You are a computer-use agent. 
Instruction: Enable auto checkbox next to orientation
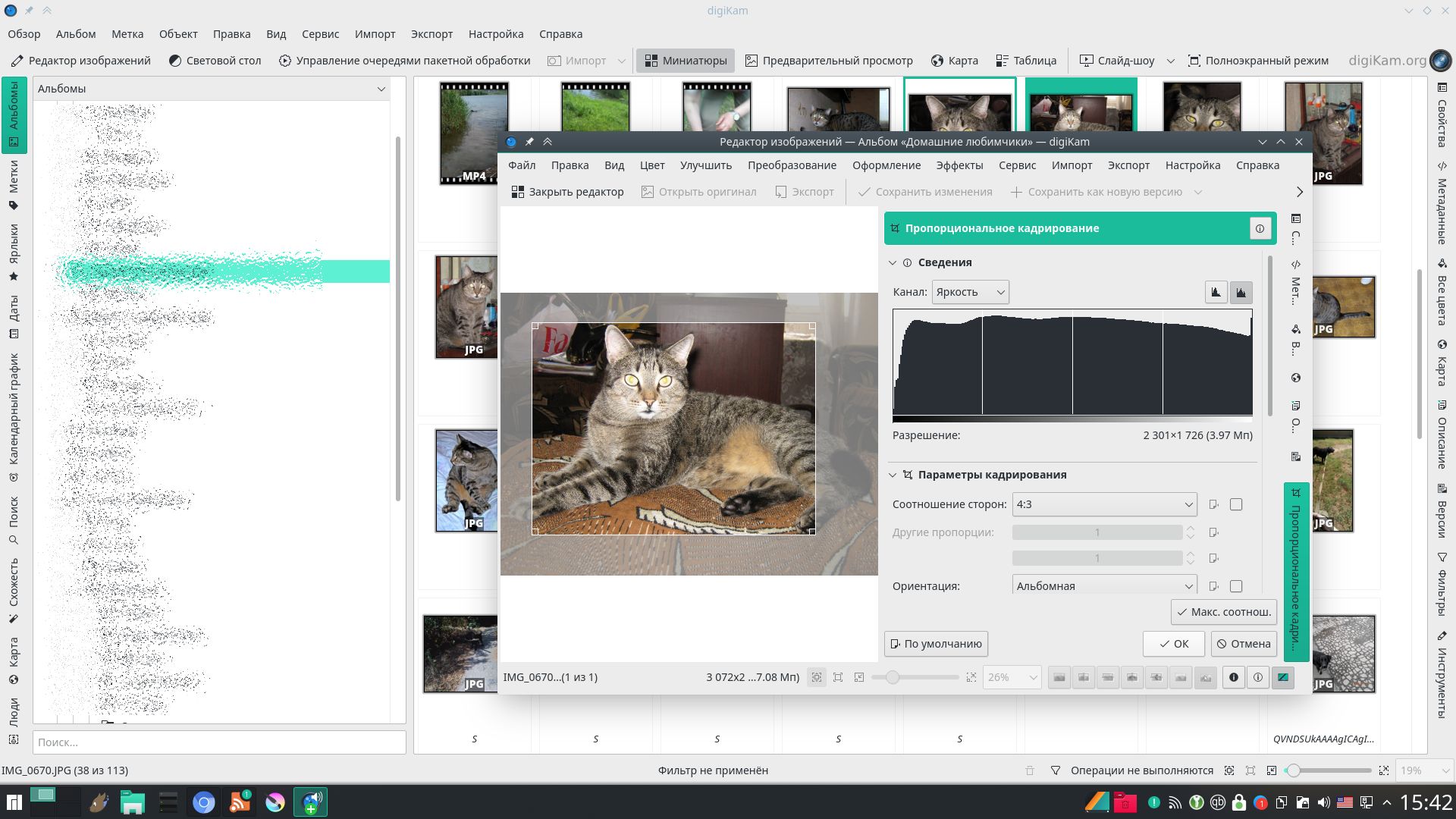pyautogui.click(x=1236, y=586)
